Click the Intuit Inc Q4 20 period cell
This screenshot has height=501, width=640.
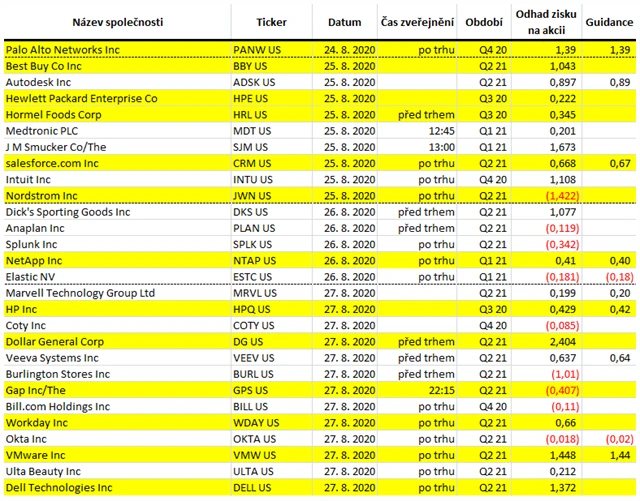[484, 180]
